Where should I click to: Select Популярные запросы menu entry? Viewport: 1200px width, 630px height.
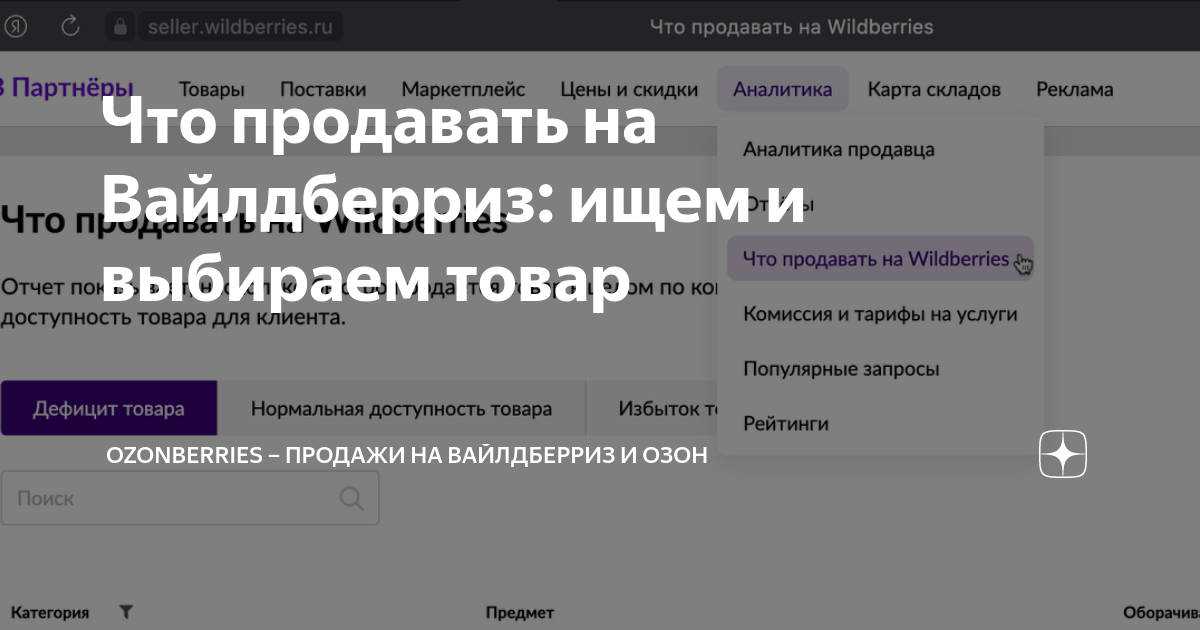pos(841,369)
